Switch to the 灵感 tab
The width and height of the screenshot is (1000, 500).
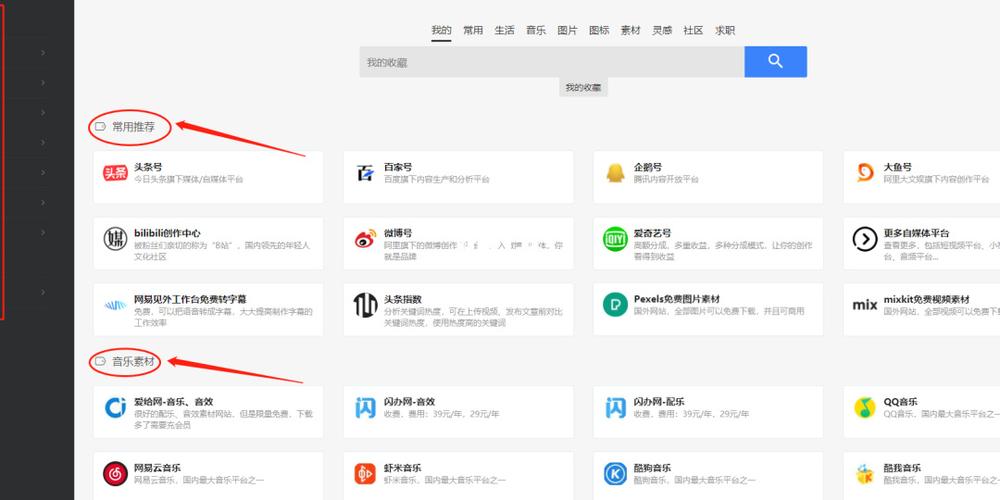[662, 30]
